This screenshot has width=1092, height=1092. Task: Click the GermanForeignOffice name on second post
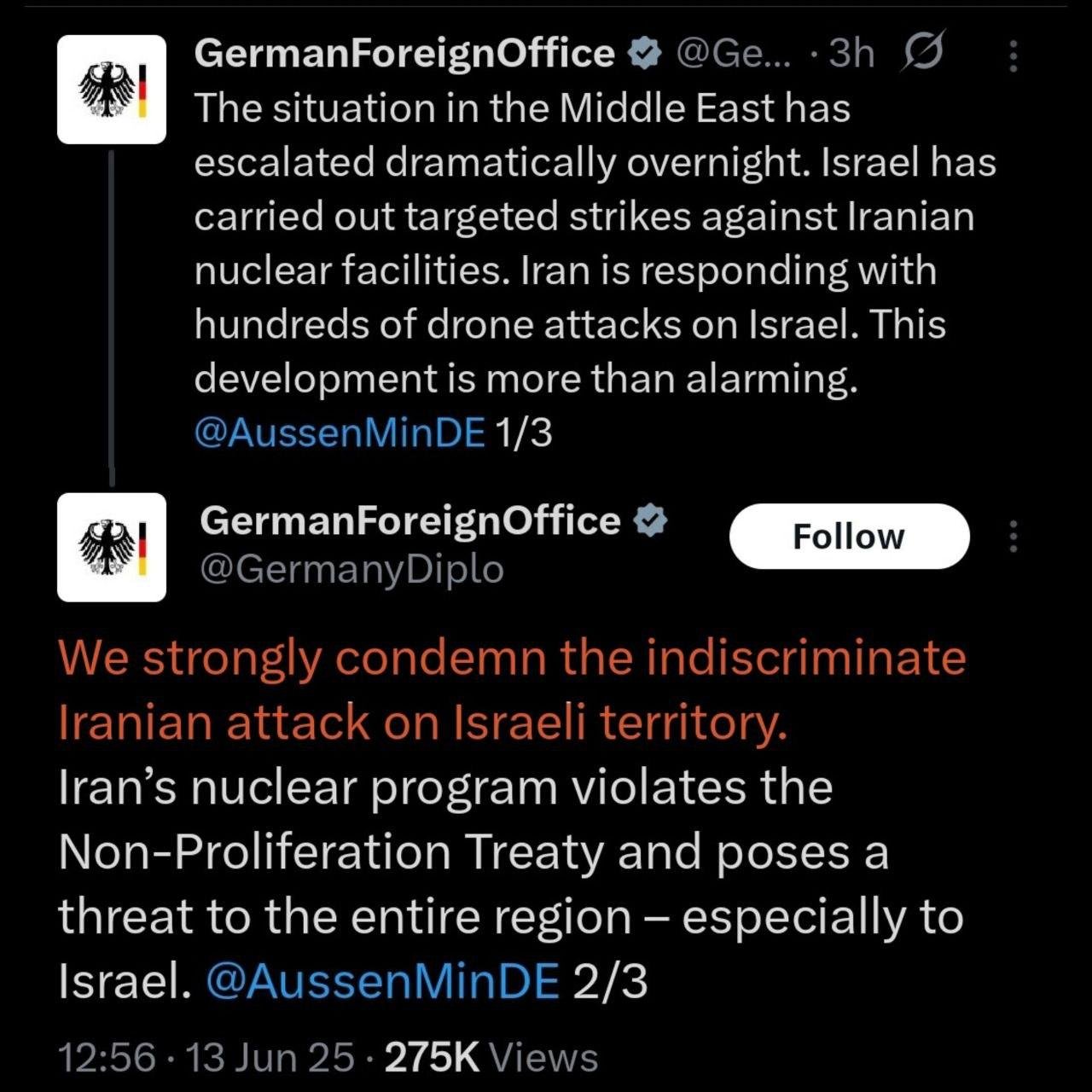click(x=409, y=521)
